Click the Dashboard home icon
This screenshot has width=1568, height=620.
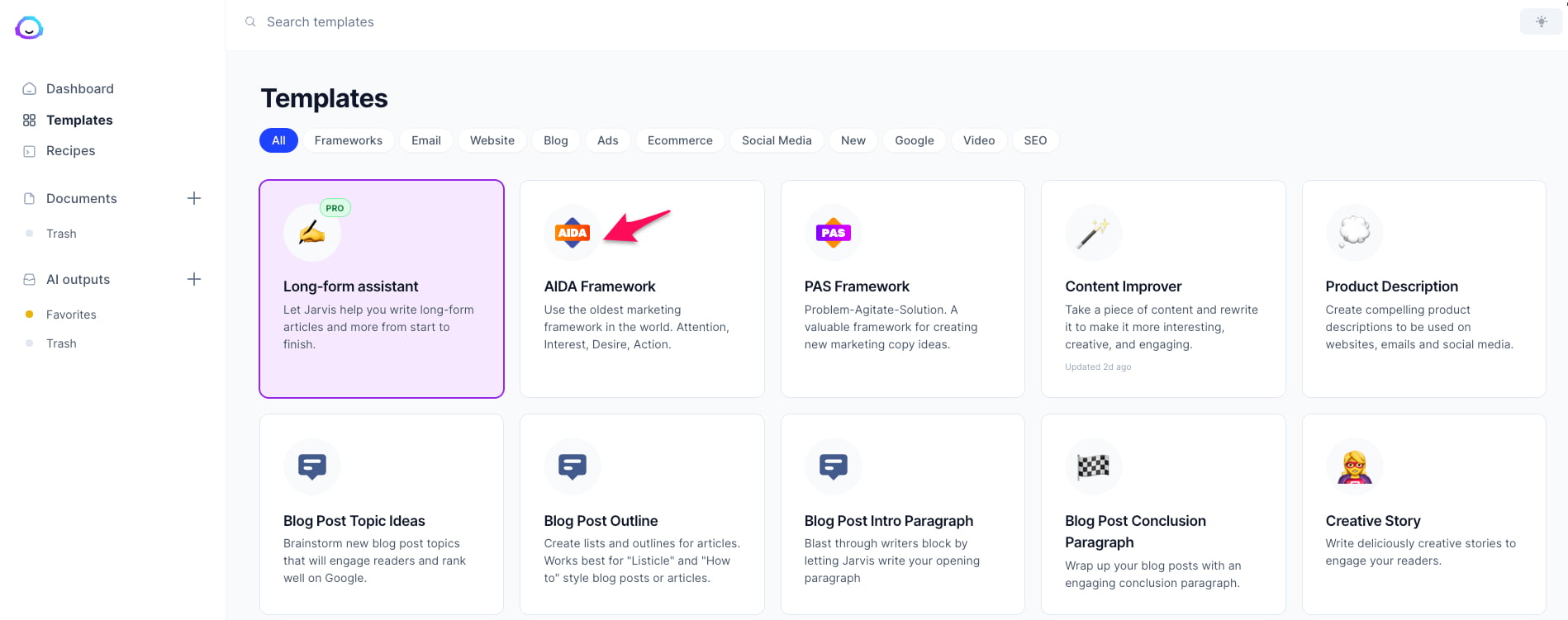[x=30, y=88]
